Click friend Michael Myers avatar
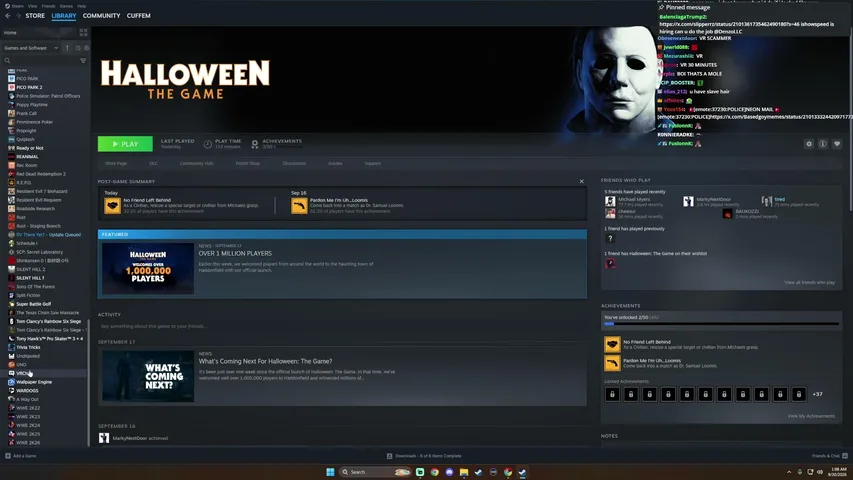The image size is (853, 480). click(610, 201)
